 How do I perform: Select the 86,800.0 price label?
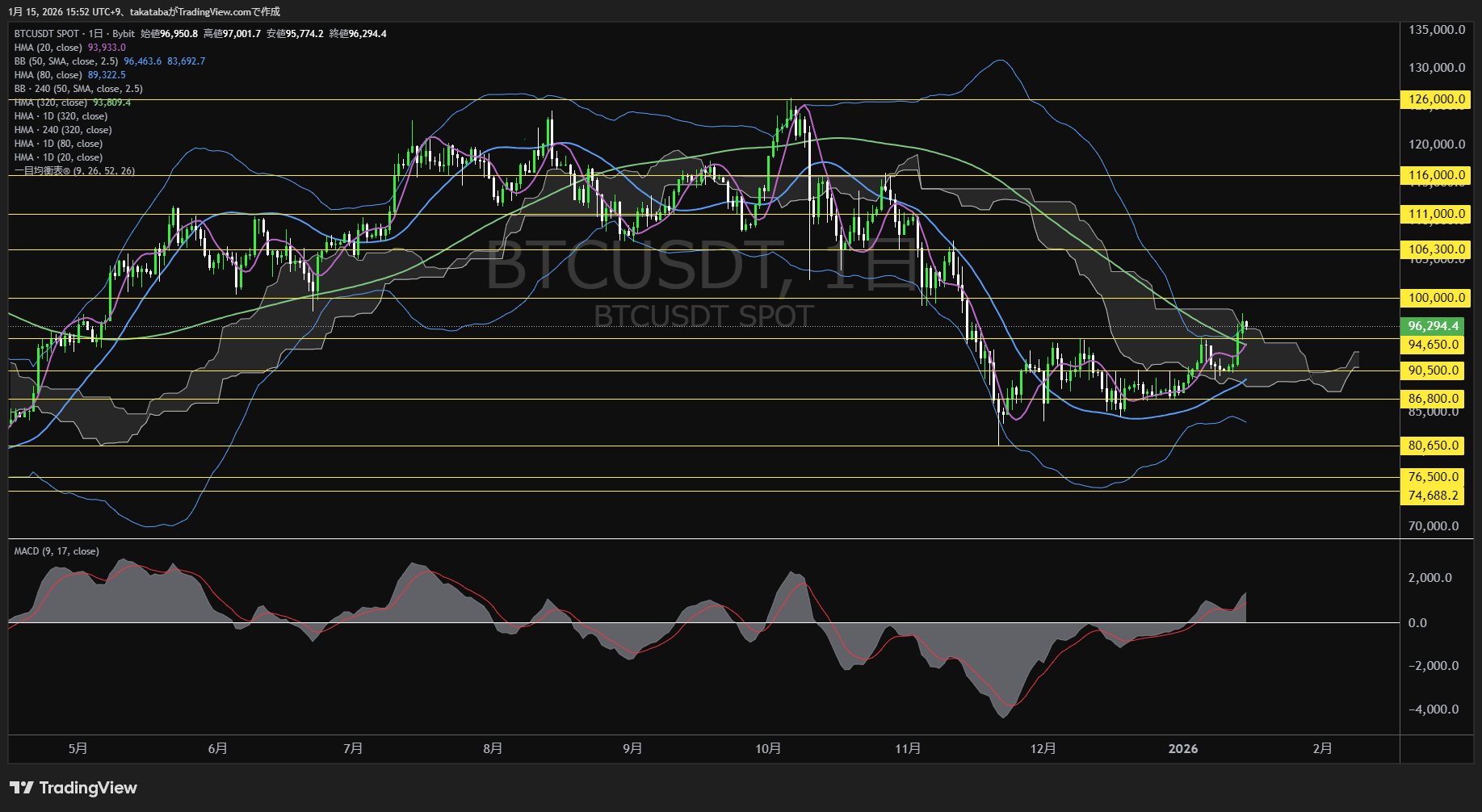[x=1434, y=398]
